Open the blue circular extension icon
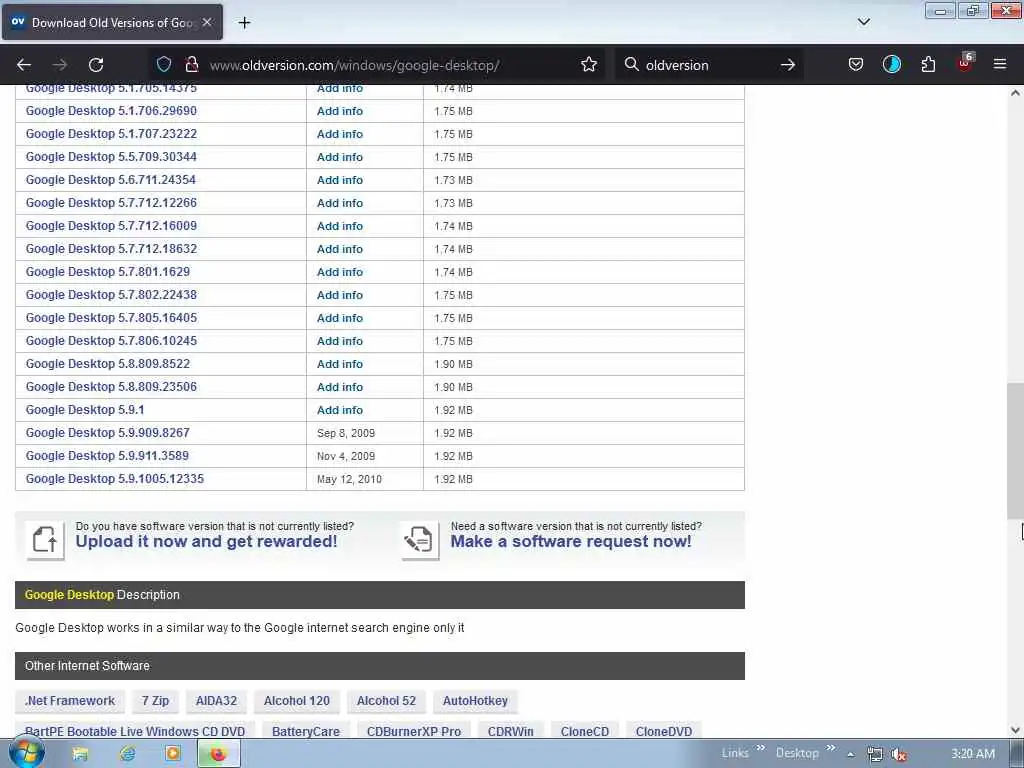The width and height of the screenshot is (1024, 768). pos(891,64)
